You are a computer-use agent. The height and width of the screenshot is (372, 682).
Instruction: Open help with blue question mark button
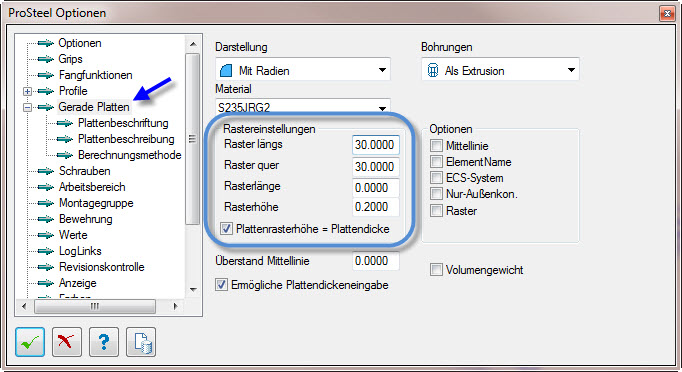[104, 342]
